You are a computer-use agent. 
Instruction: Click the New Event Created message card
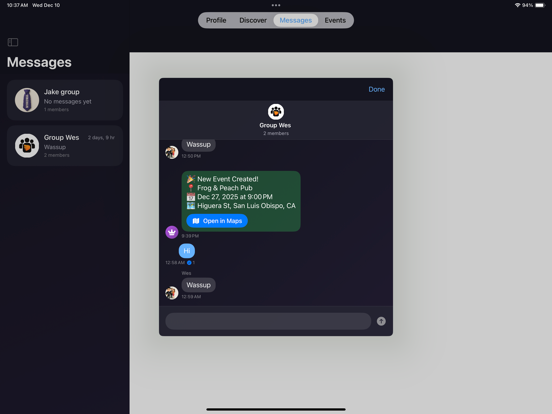point(241,201)
